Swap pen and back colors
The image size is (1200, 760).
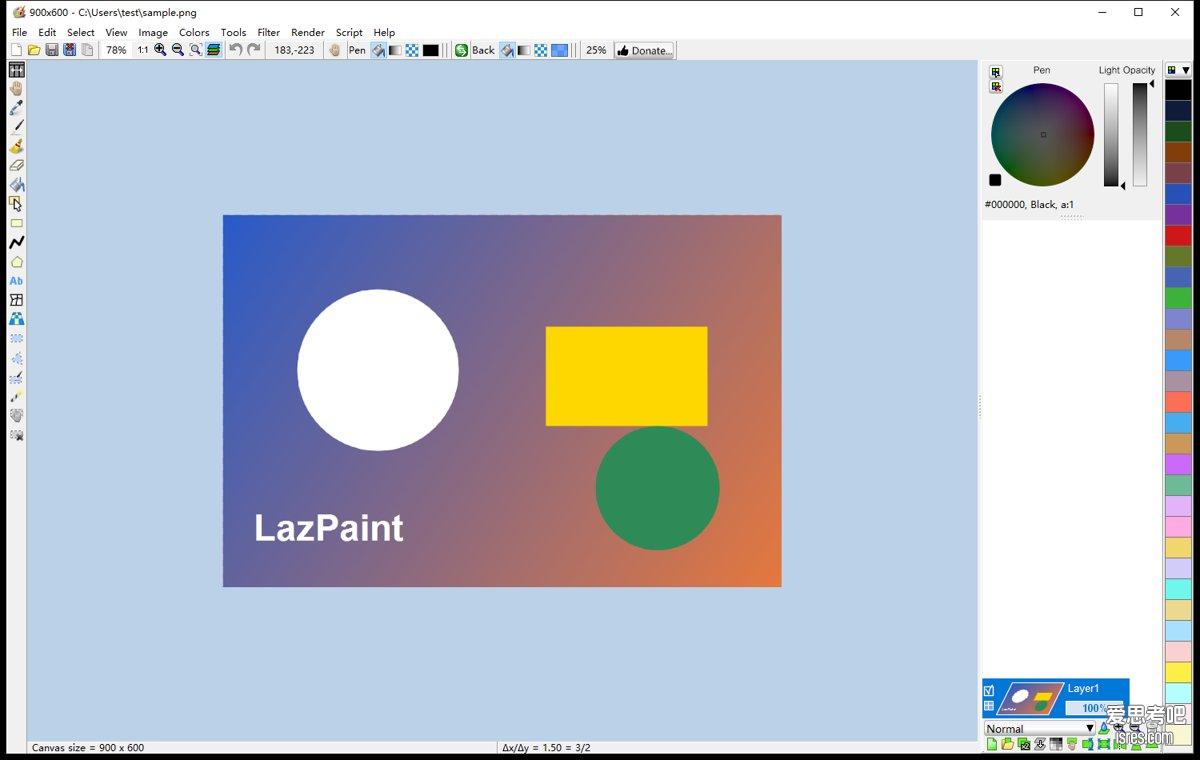point(461,50)
